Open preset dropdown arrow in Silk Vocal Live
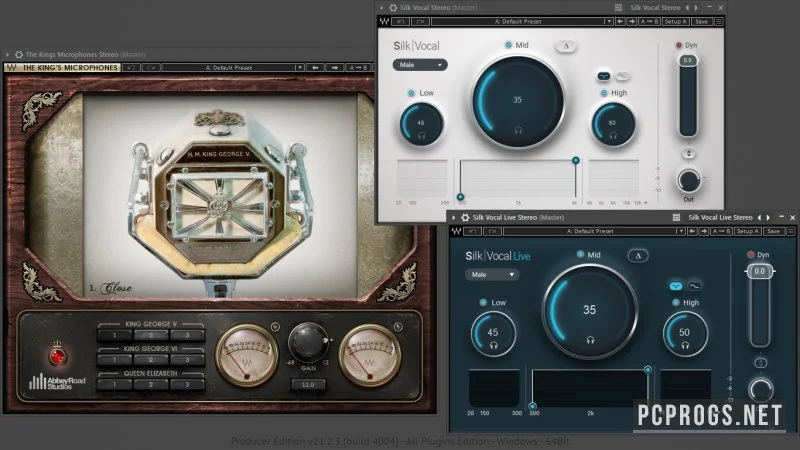Screen dimensions: 800x450 pos(679,231)
